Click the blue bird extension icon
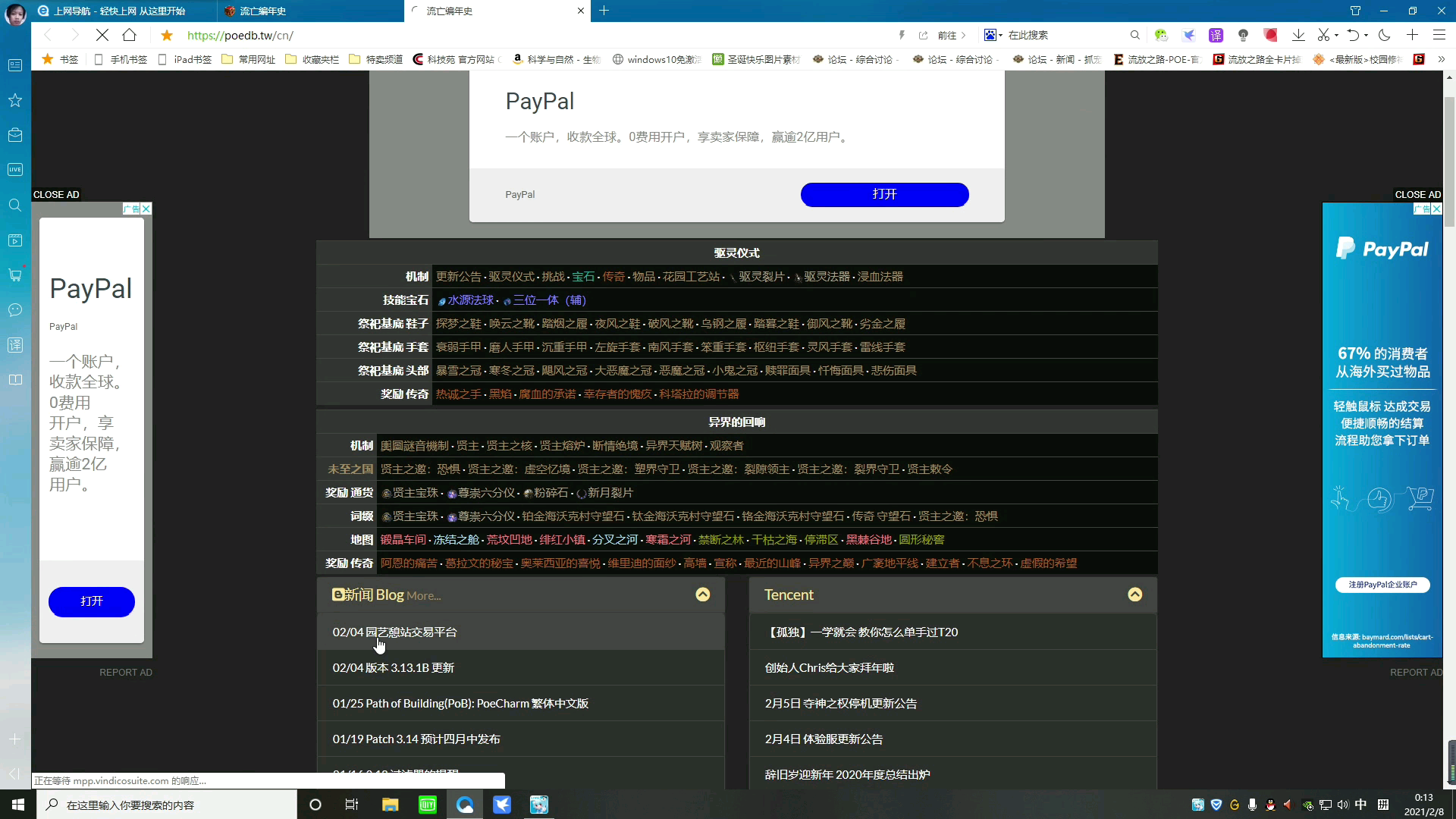Image resolution: width=1456 pixels, height=819 pixels. (1188, 35)
